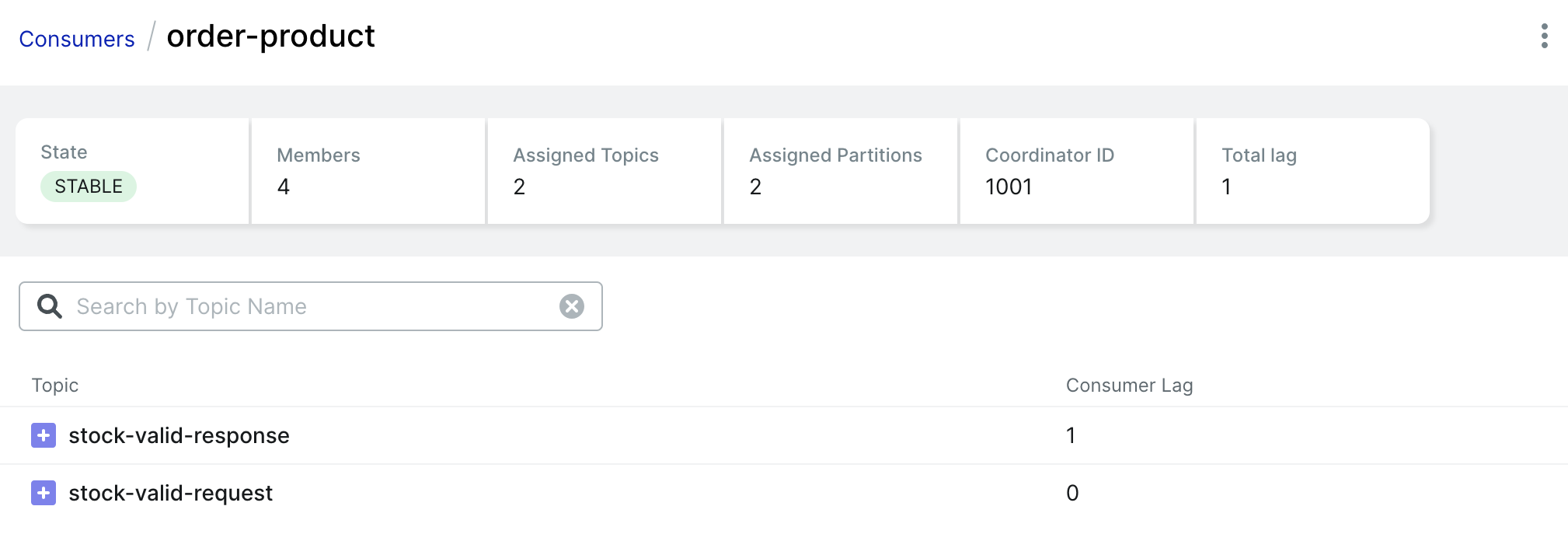Click the STABLE state badge

tap(89, 187)
